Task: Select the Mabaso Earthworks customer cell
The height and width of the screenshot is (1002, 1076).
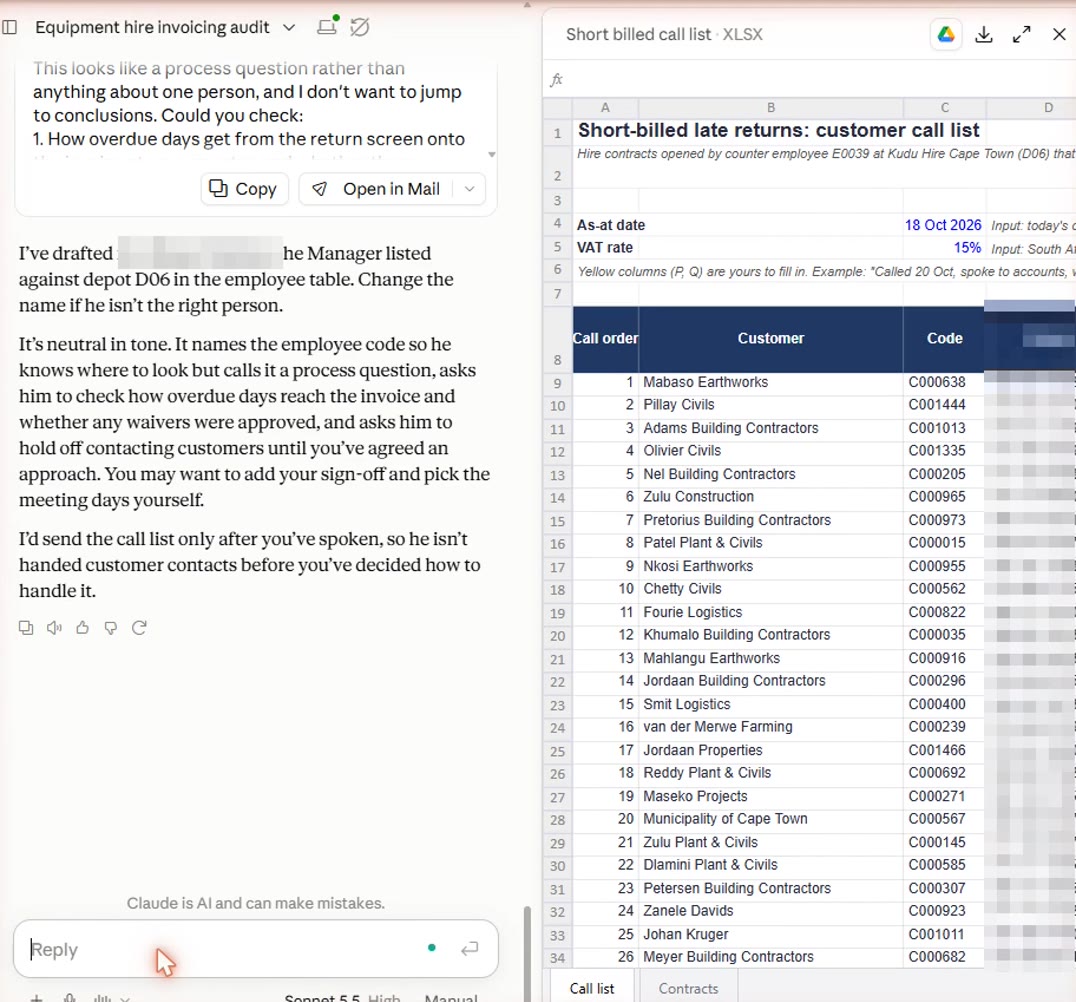Action: [x=771, y=382]
